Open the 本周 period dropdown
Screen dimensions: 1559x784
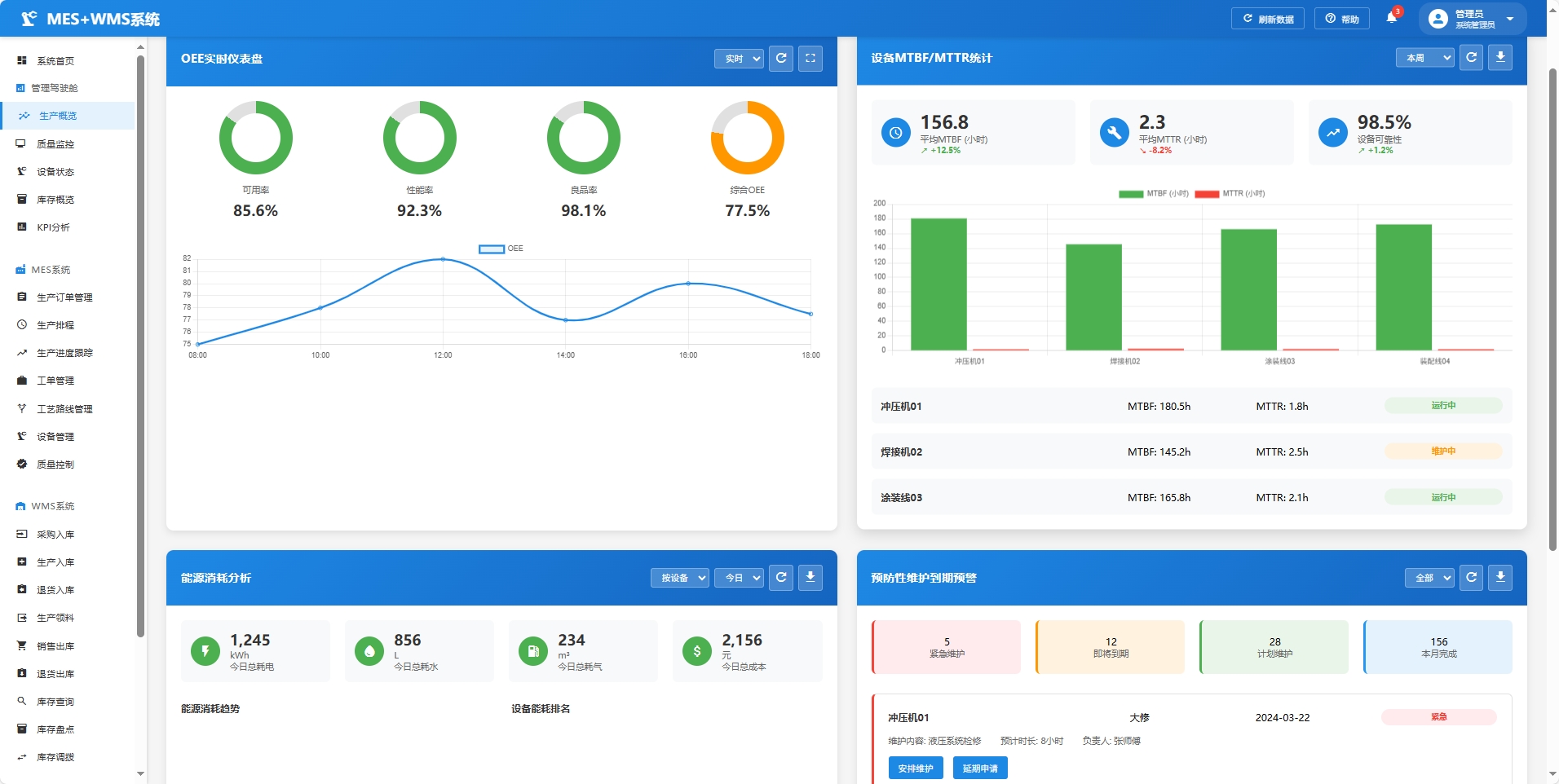click(x=1424, y=58)
